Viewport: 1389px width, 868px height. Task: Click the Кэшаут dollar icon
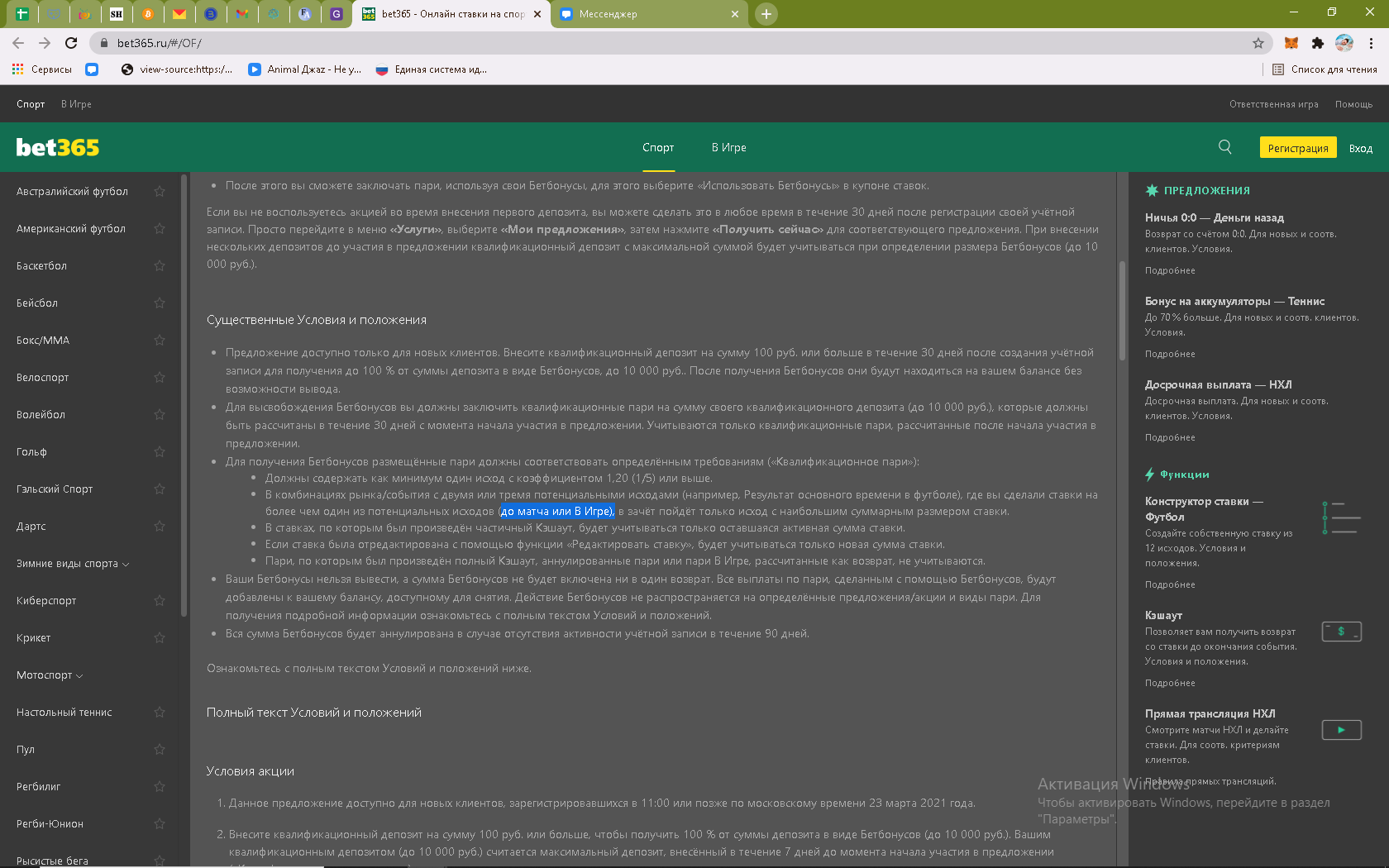(x=1341, y=632)
